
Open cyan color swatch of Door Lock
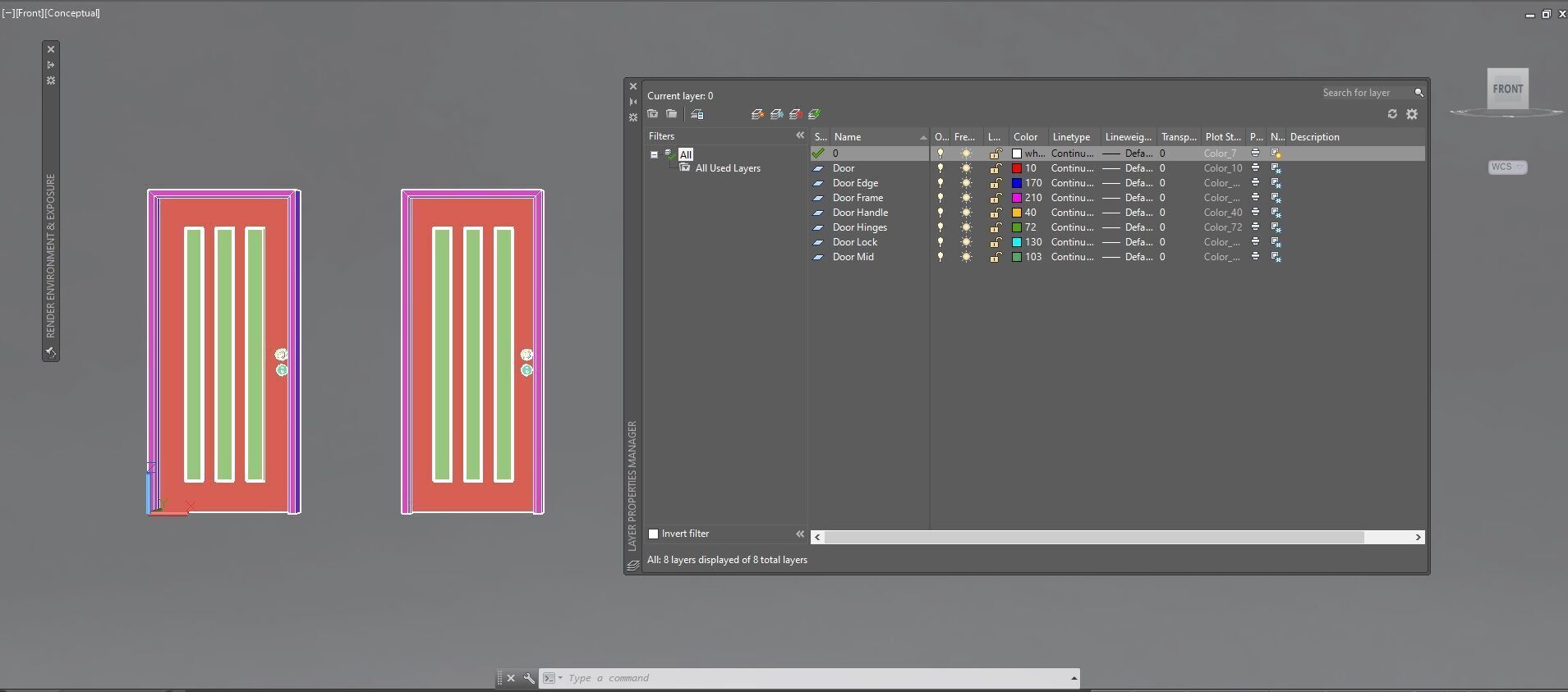tap(1017, 242)
